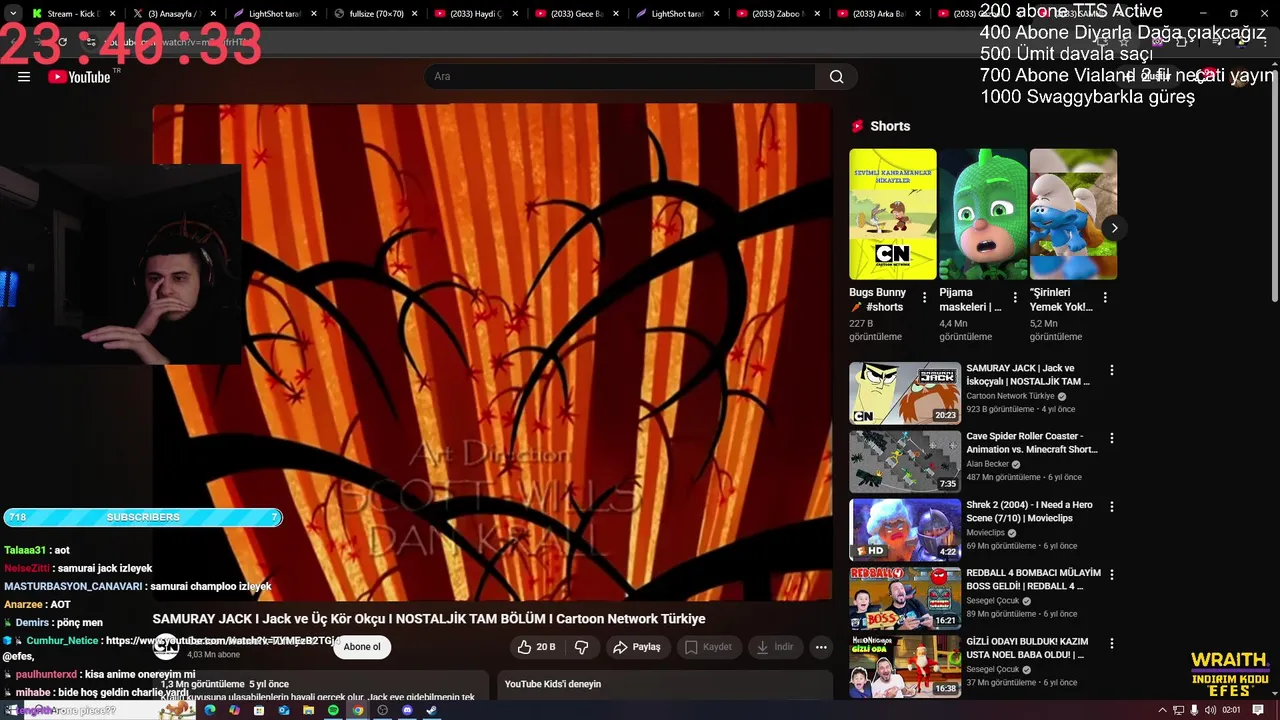Image resolution: width=1280 pixels, height=720 pixels.
Task: Open options for REDBALL 4 BOMBACI video
Action: click(x=1111, y=575)
